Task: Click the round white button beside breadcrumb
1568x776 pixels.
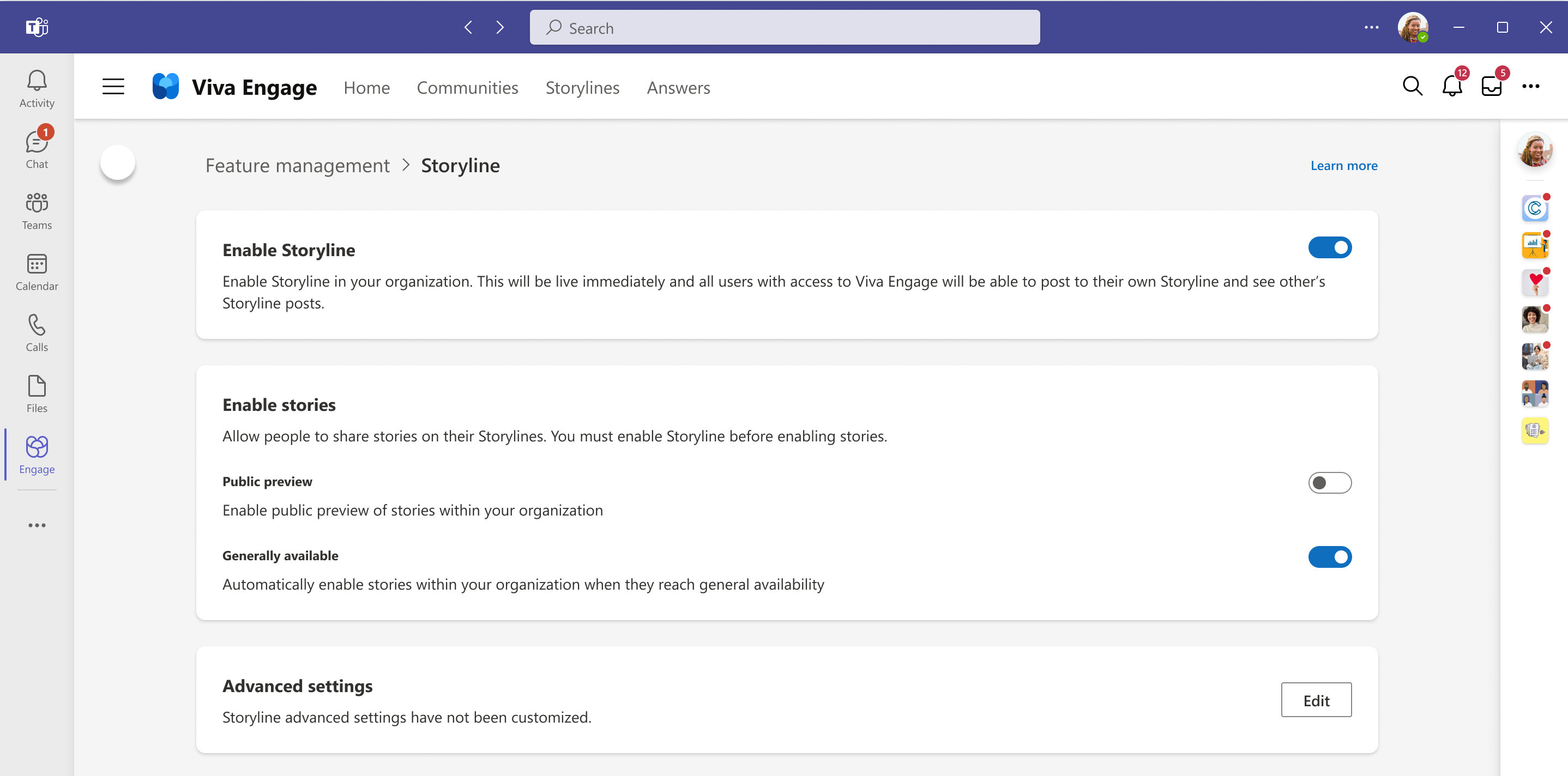Action: tap(117, 162)
